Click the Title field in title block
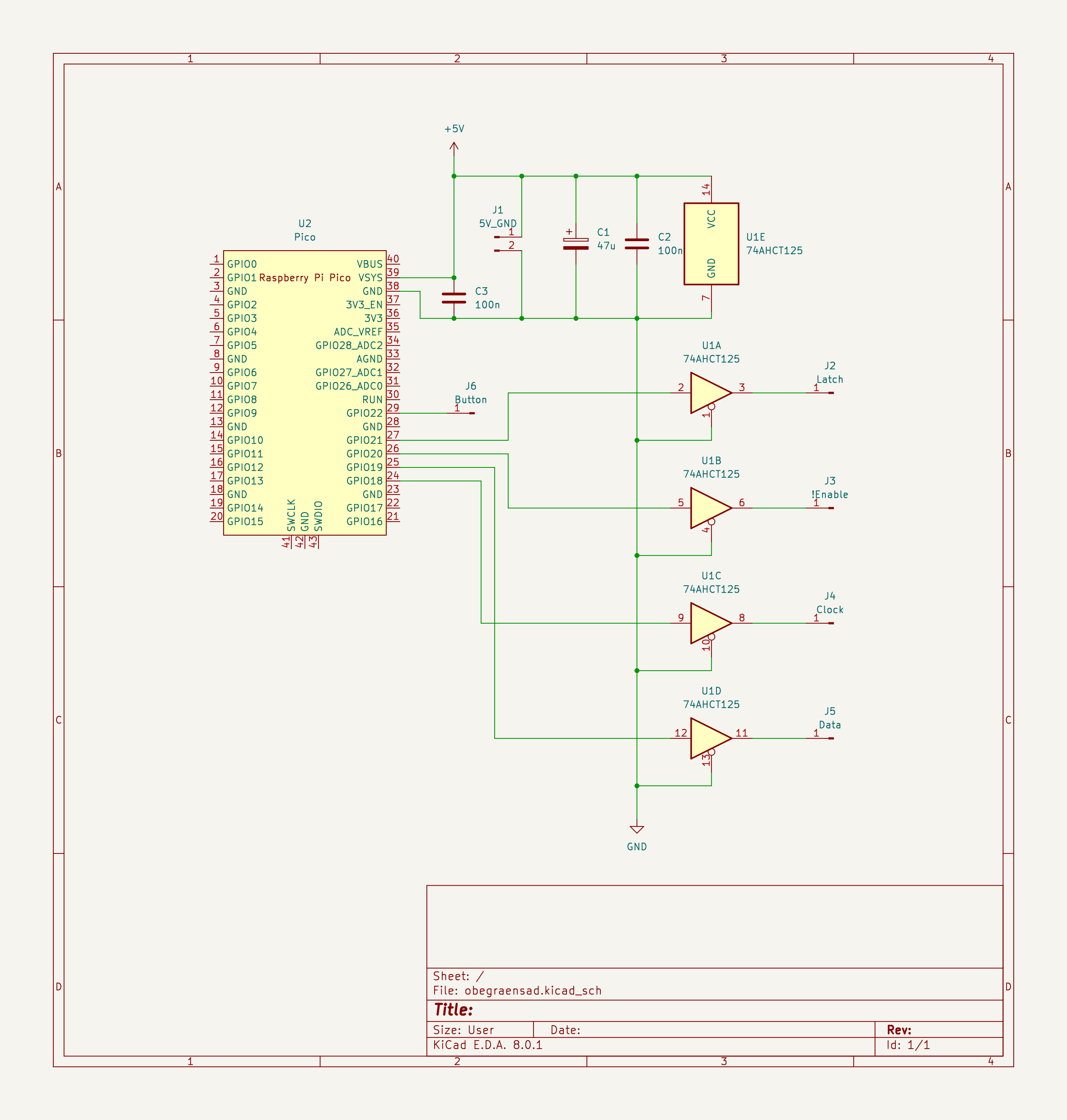 point(453,1010)
